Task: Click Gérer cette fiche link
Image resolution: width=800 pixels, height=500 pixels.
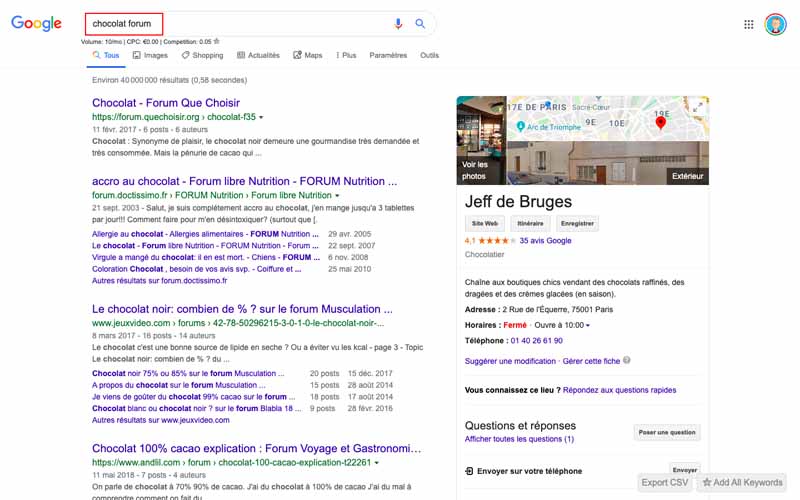Action: click(591, 361)
